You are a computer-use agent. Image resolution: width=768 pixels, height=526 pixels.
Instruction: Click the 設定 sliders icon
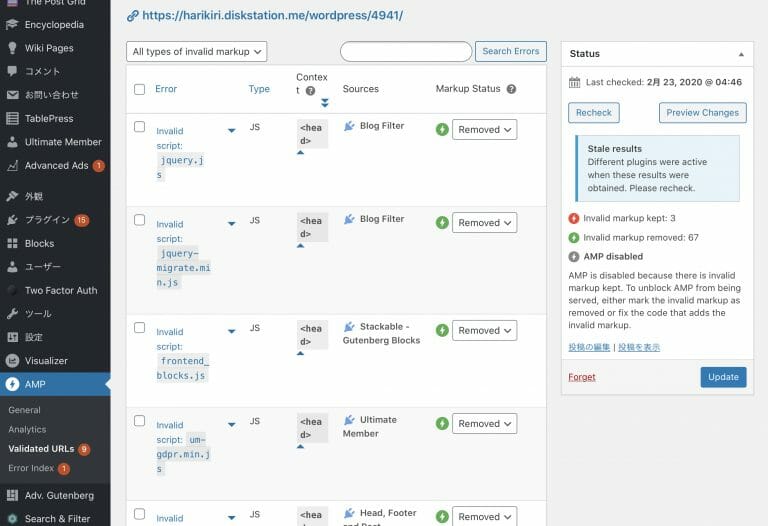[x=12, y=337]
